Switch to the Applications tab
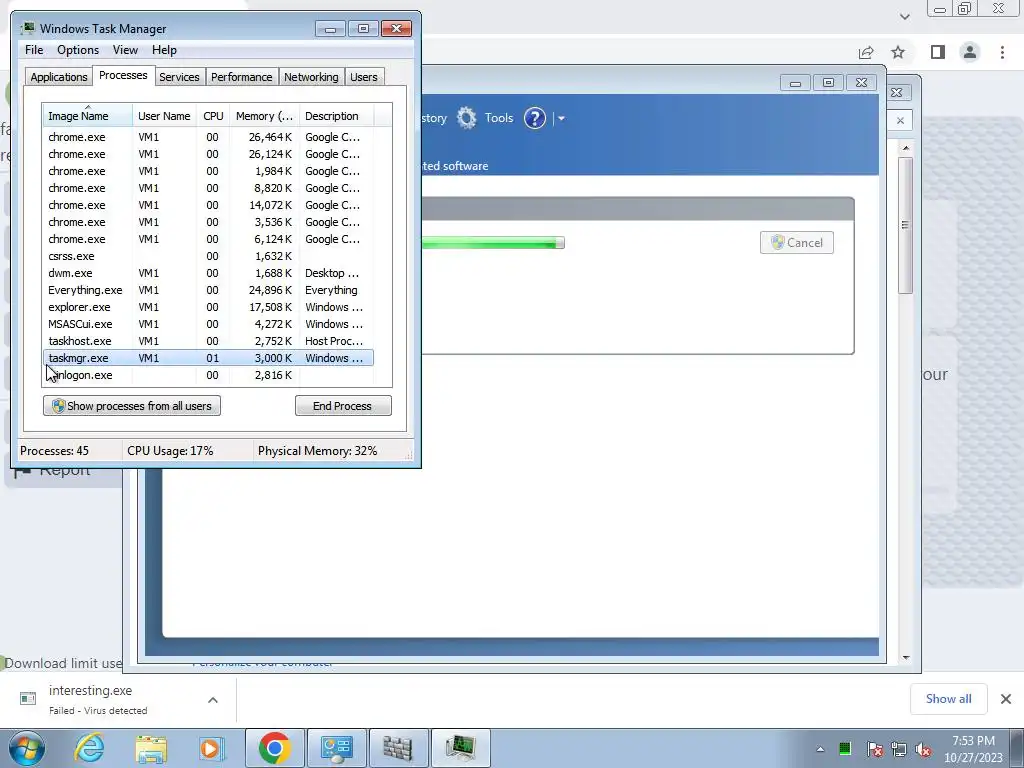Screen dimensions: 1024x768 pos(59,77)
